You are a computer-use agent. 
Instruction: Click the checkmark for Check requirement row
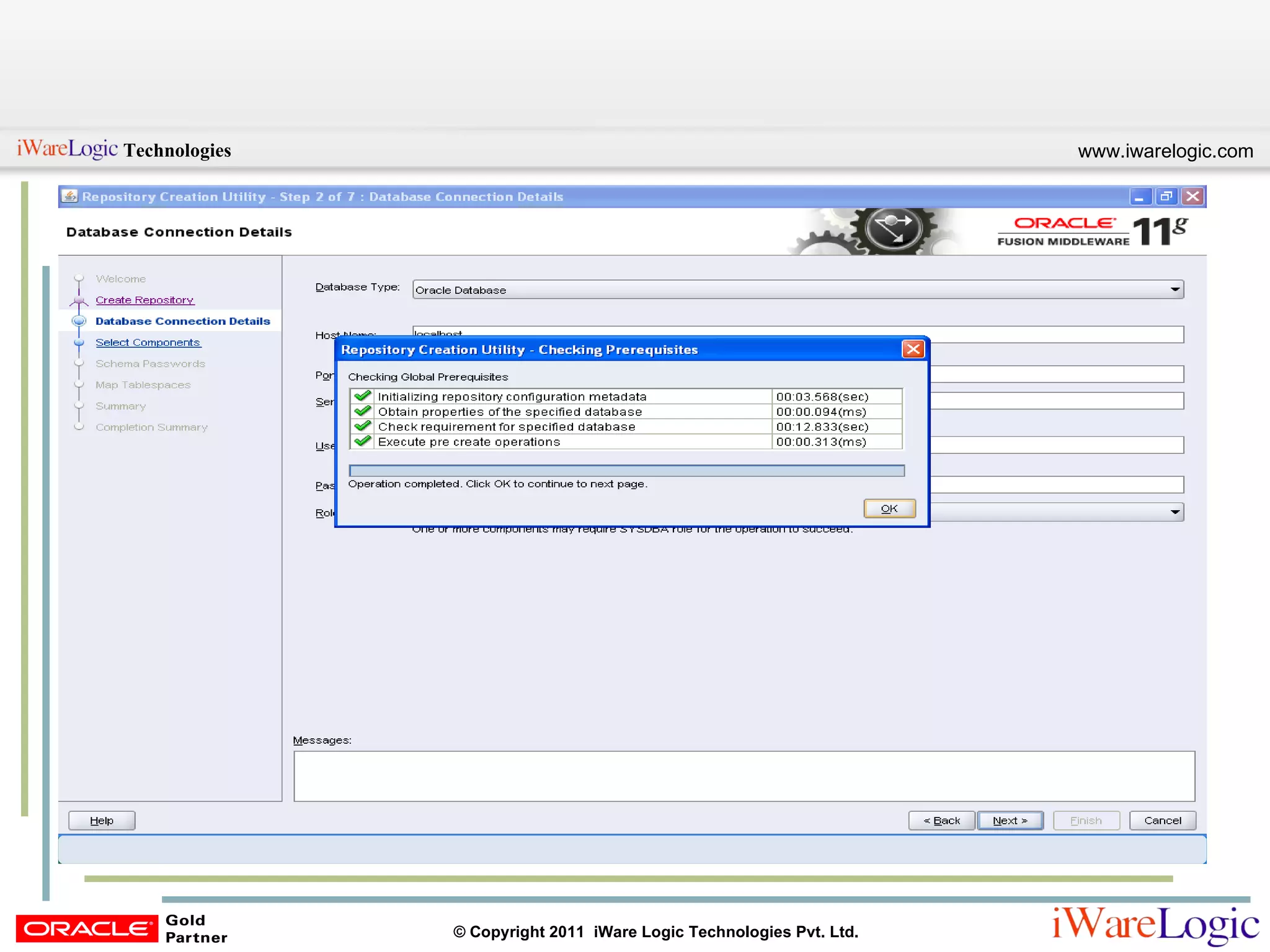(x=363, y=426)
